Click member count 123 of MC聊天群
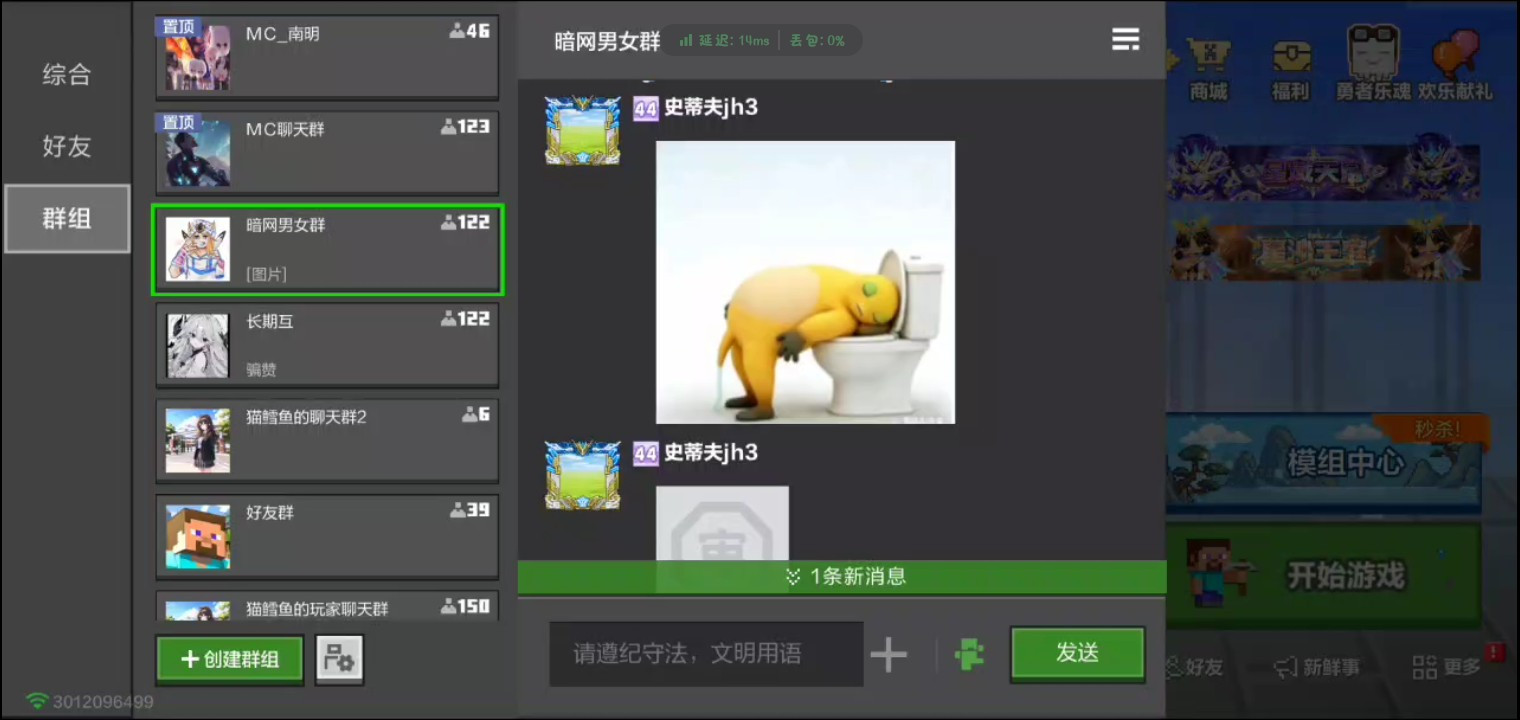 pos(465,127)
